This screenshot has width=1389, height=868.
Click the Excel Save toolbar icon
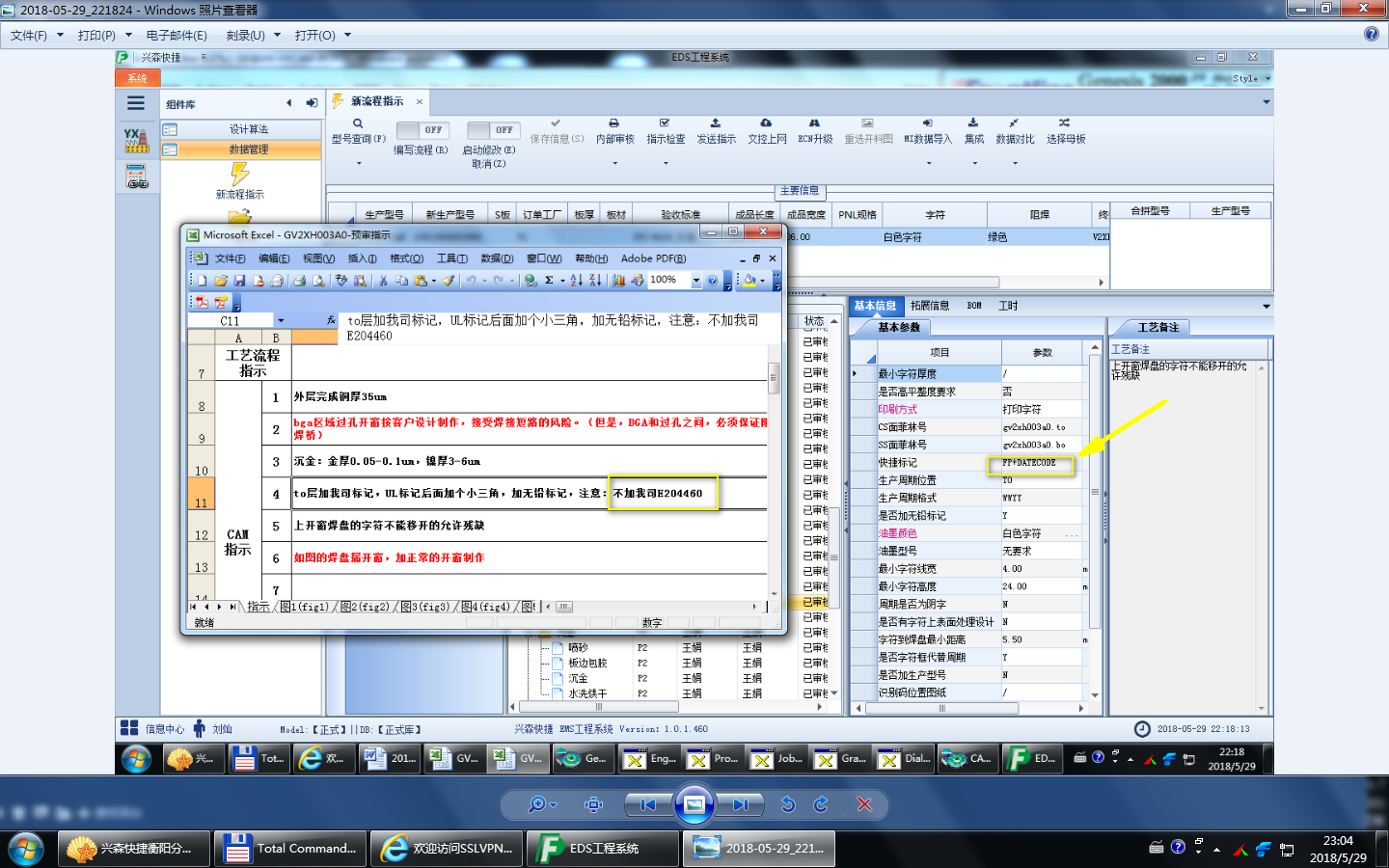pos(239,281)
